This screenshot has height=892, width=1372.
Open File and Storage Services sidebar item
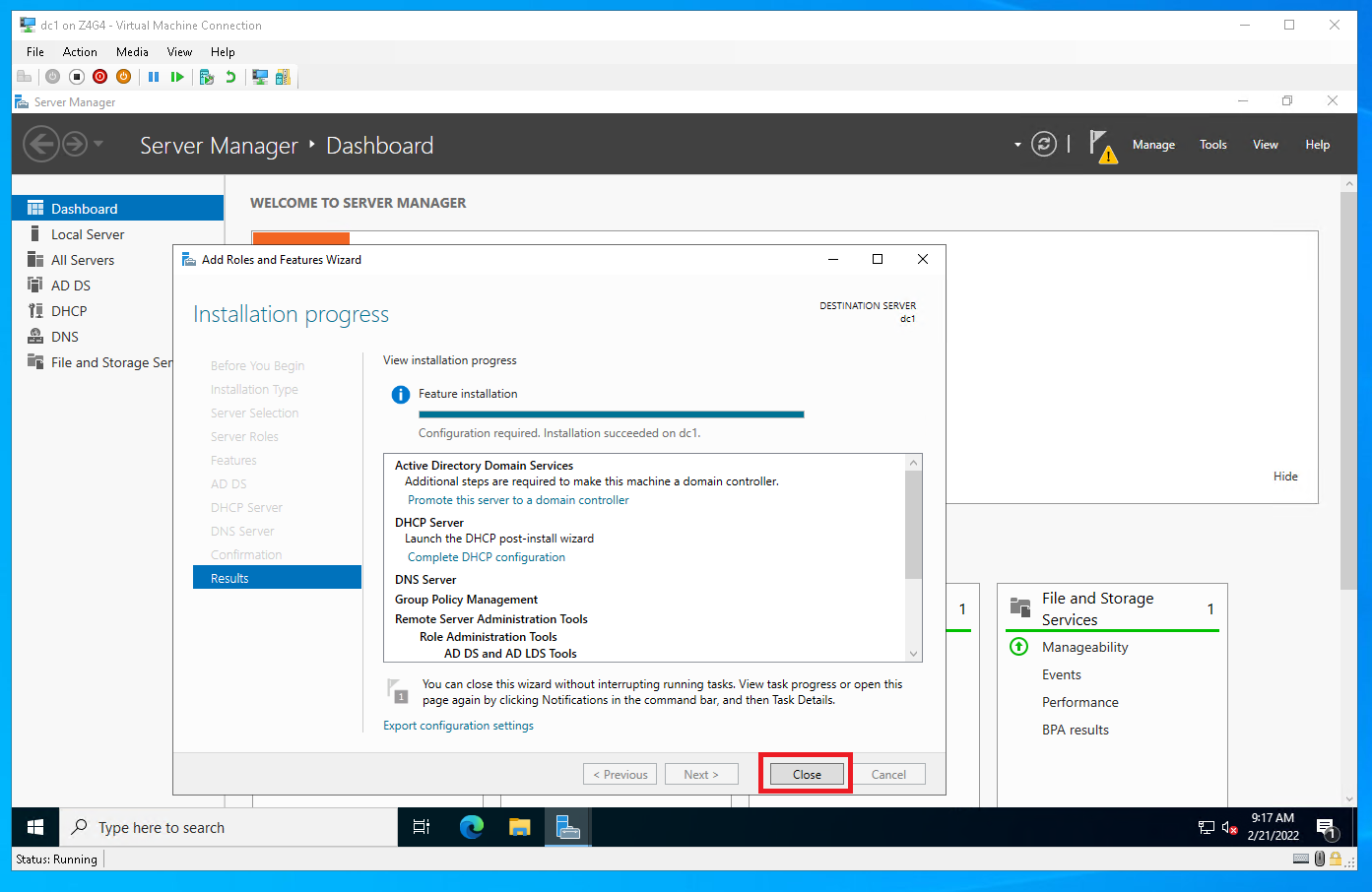tap(94, 362)
